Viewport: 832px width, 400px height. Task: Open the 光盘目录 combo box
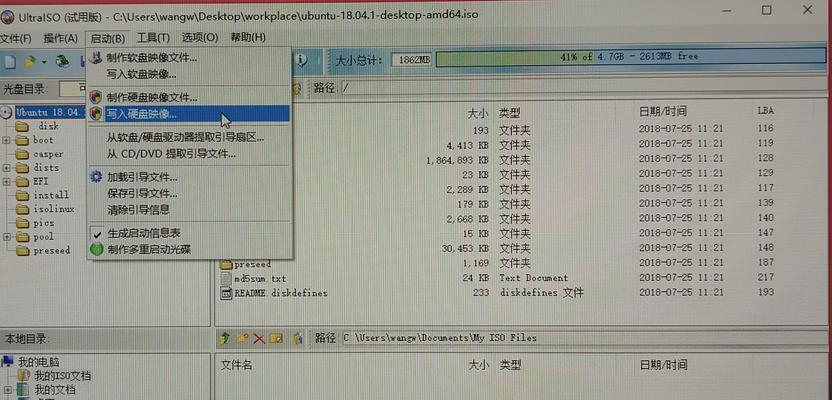click(73, 88)
